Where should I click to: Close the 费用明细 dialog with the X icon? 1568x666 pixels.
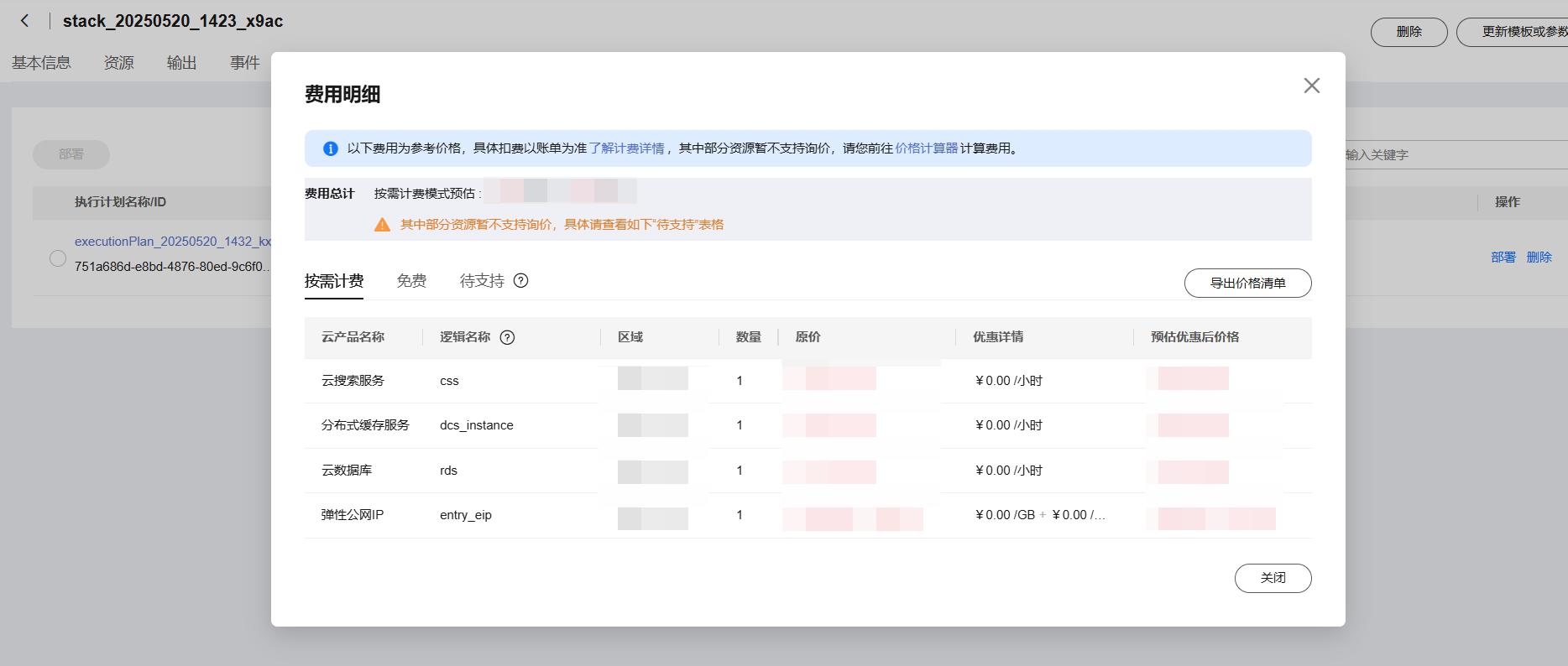[x=1311, y=86]
